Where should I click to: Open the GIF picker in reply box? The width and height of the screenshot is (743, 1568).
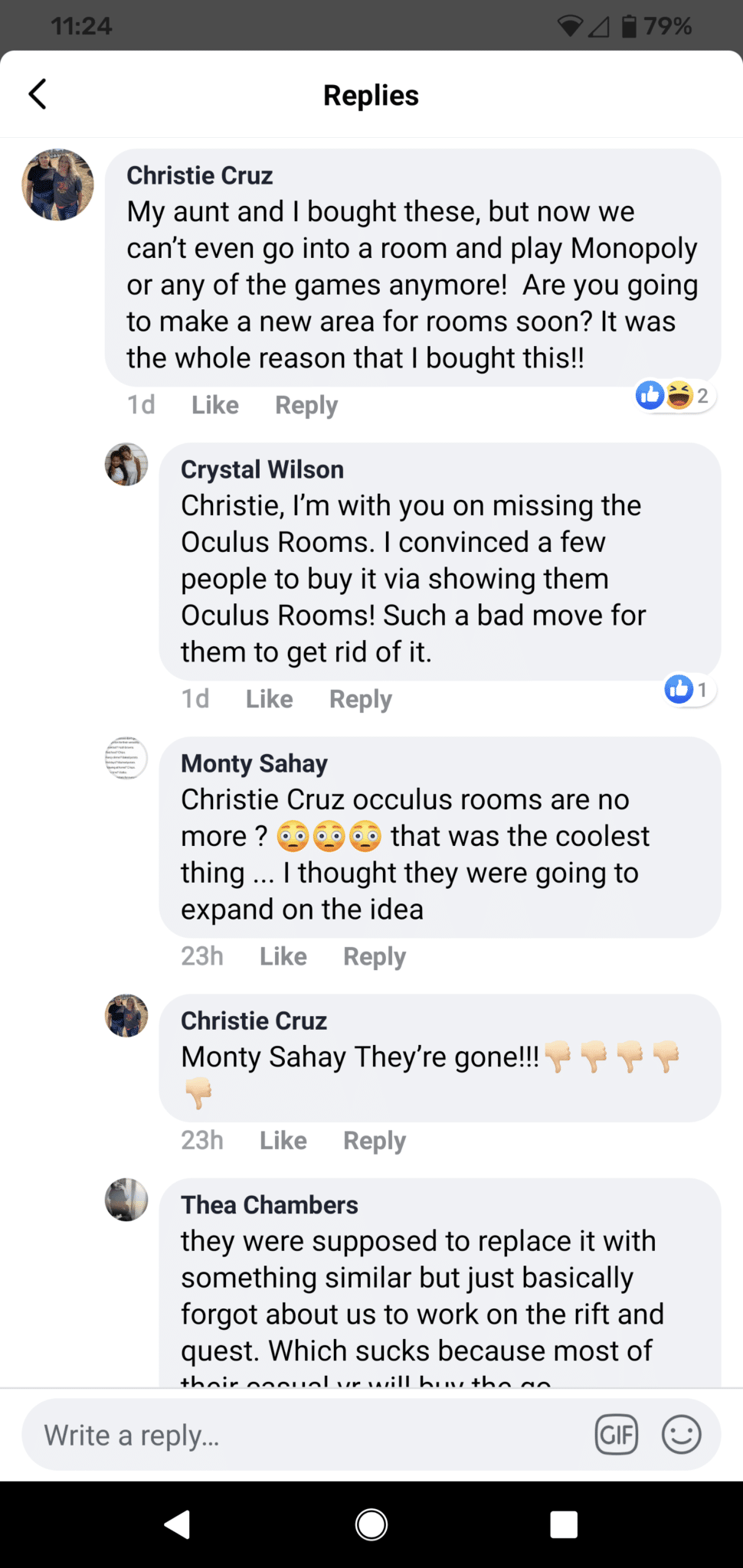[616, 1434]
